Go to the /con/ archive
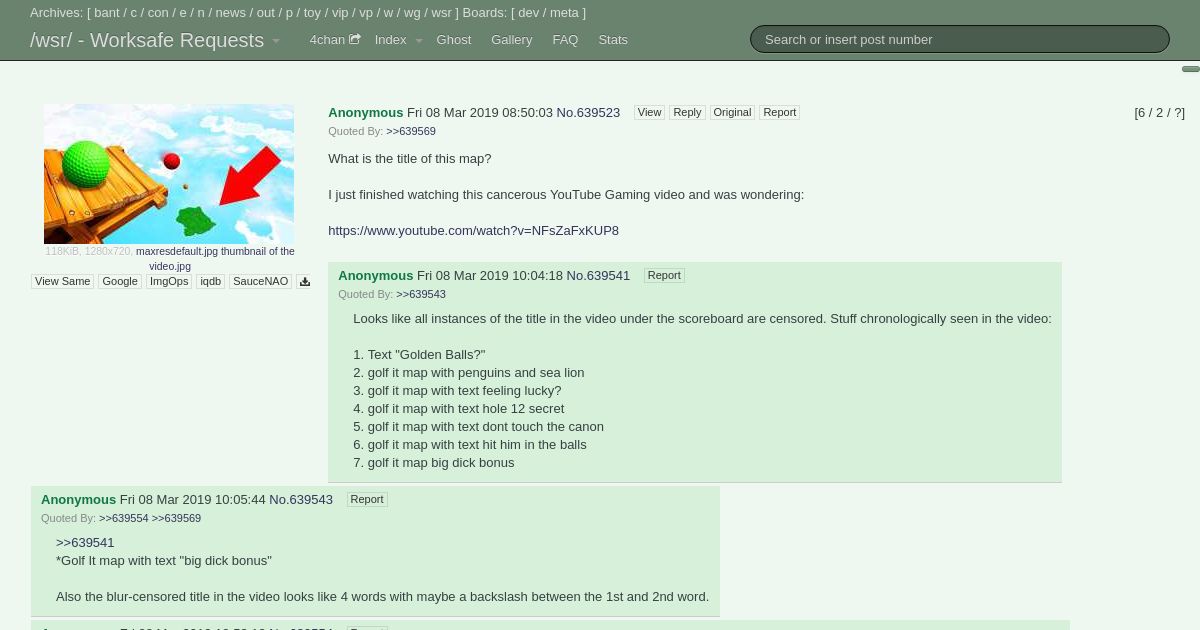Screen dimensions: 1200x630 click(158, 13)
